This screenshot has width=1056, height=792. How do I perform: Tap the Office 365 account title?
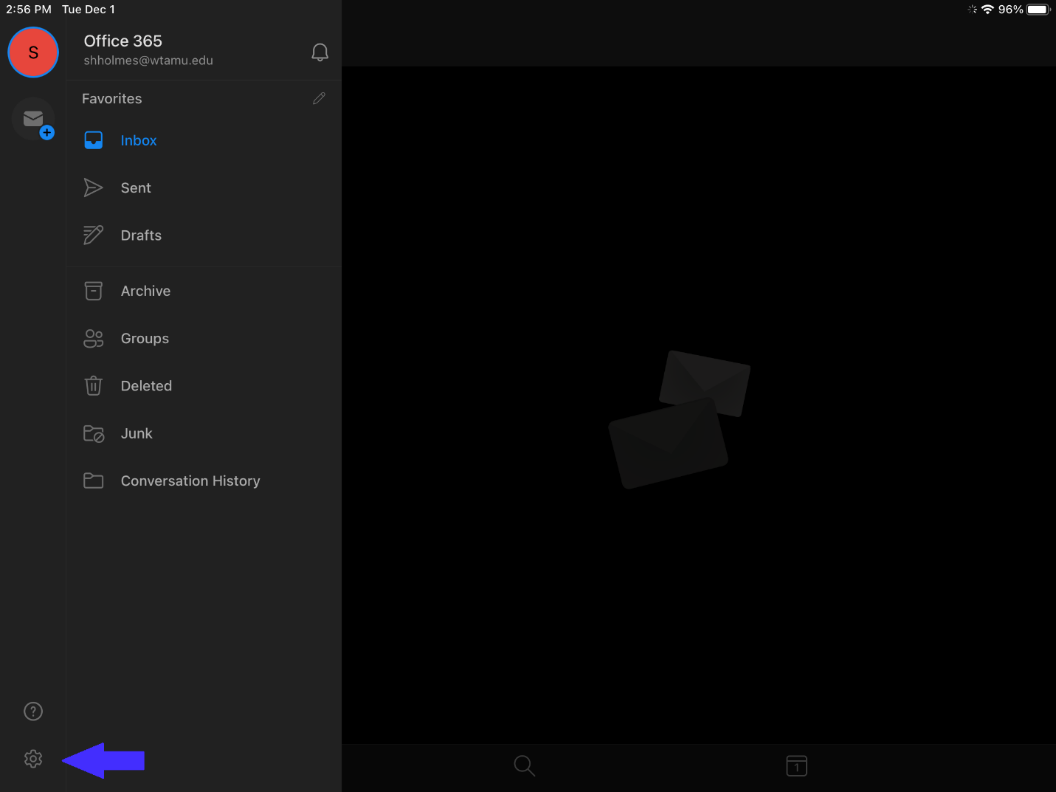tap(123, 41)
